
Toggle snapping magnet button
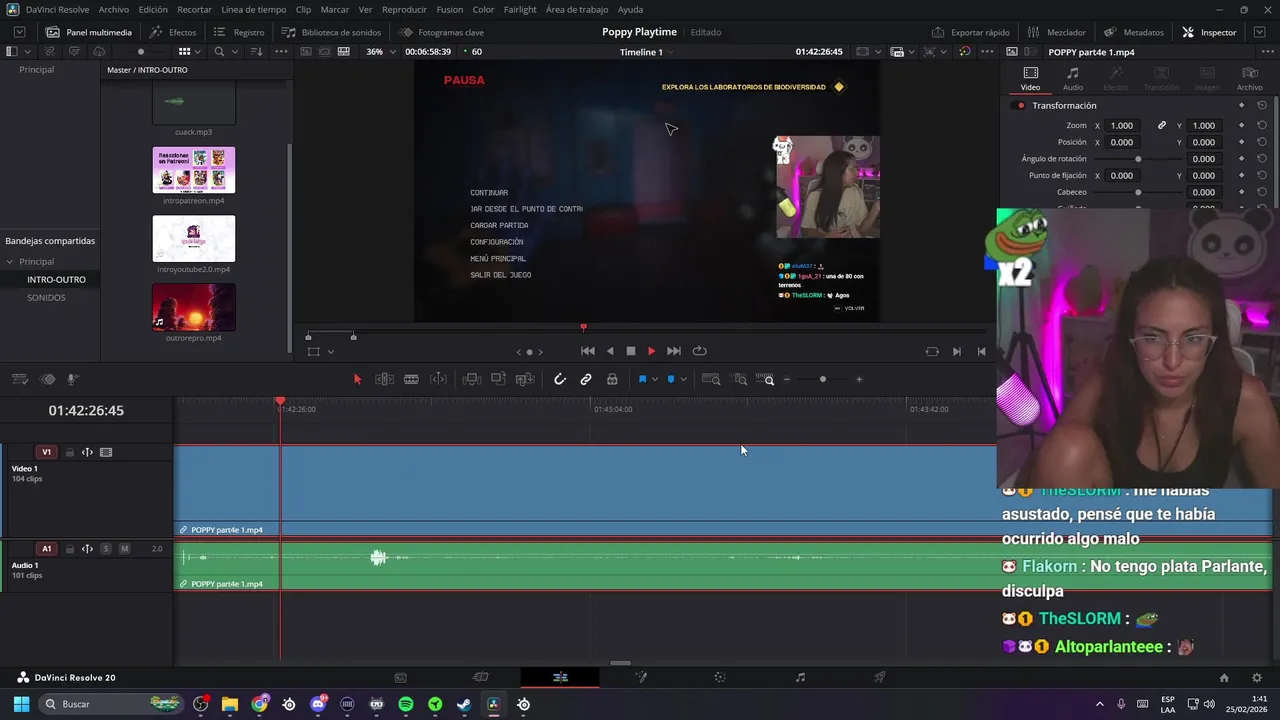pyautogui.click(x=560, y=379)
